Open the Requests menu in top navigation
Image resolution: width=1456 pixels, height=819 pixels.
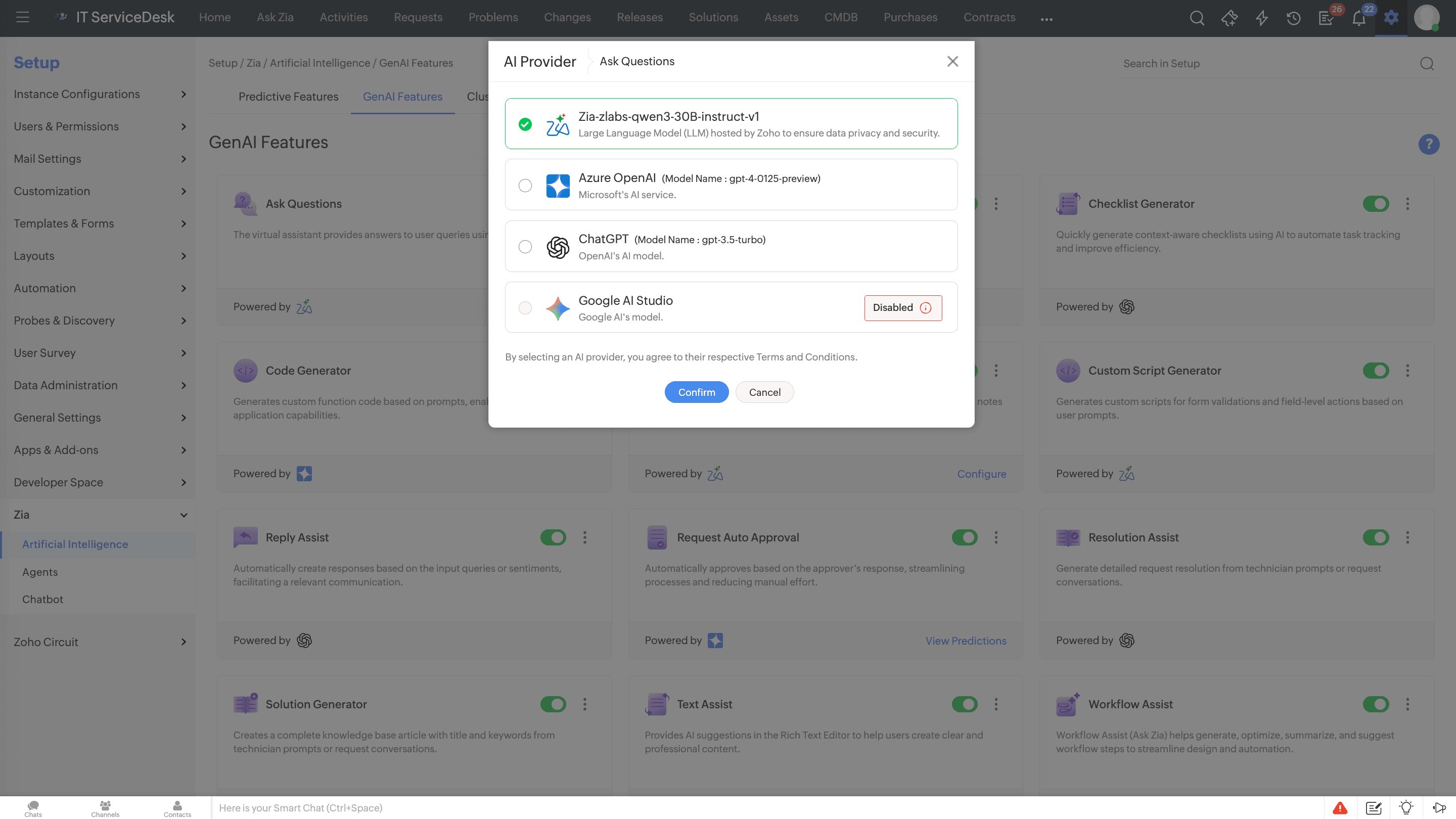(418, 18)
